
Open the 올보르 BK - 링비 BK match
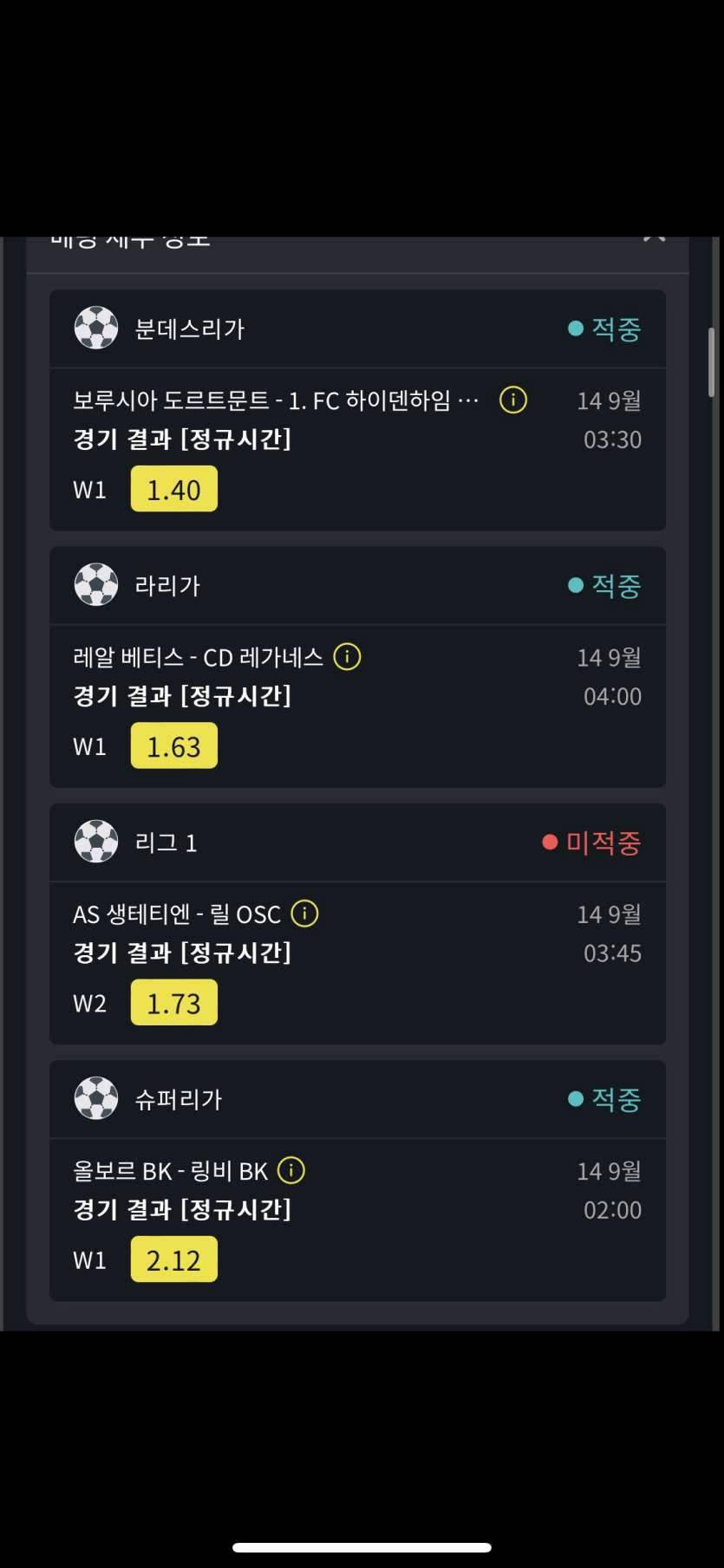[x=171, y=1171]
